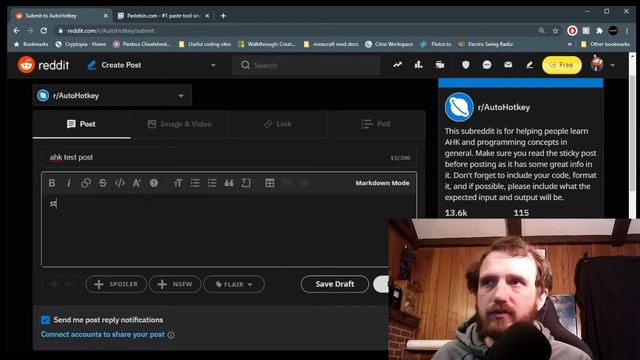Apply strikethrough formatting
This screenshot has width=640, height=360.
[103, 183]
